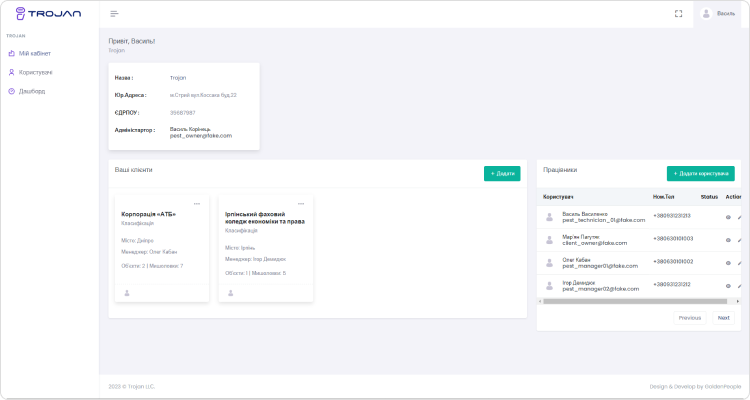Open three-dot menu on Корпорація «АТБ» card
The height and width of the screenshot is (400, 750).
(197, 203)
